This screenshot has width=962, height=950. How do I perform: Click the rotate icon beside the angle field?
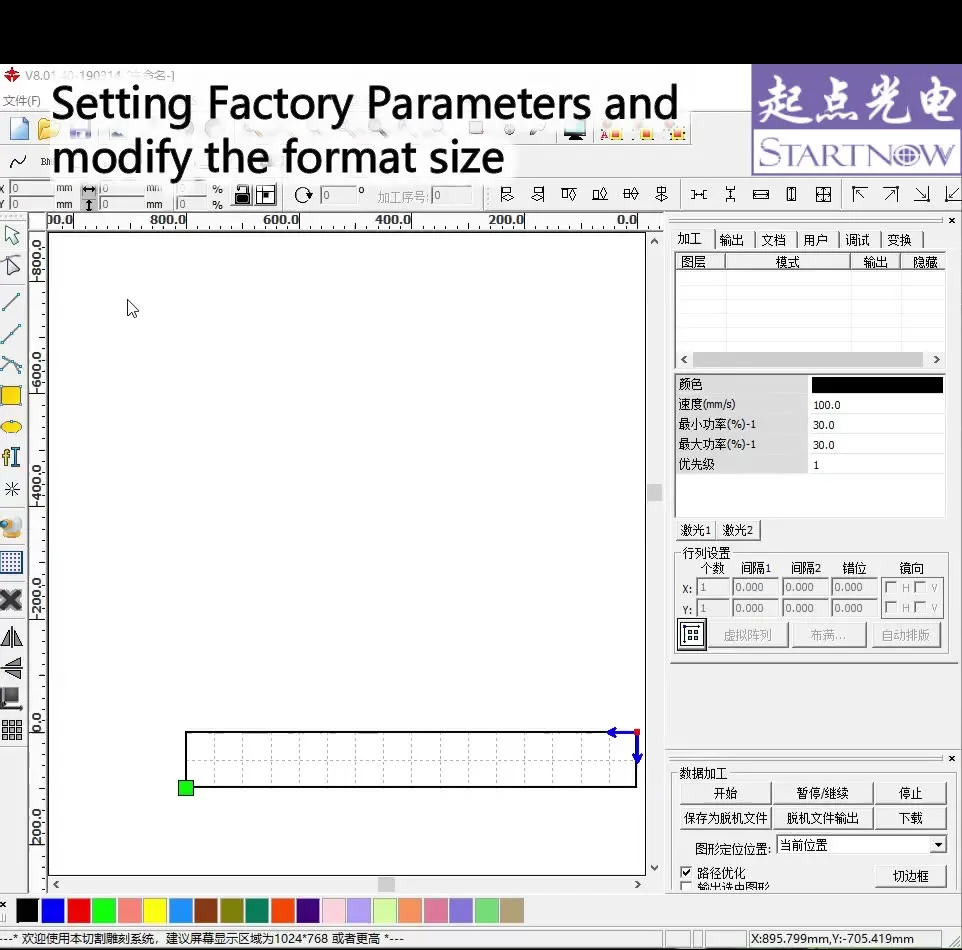click(x=303, y=196)
